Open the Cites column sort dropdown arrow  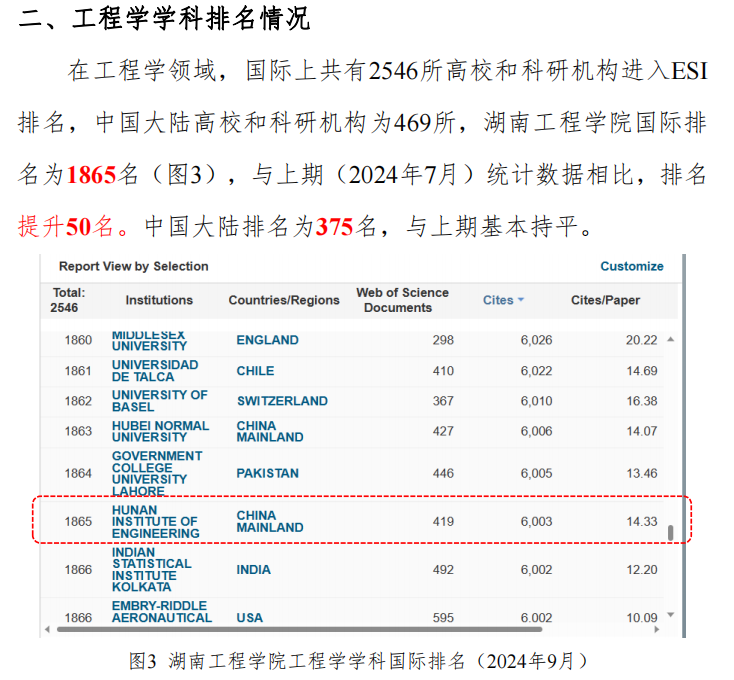[x=521, y=300]
